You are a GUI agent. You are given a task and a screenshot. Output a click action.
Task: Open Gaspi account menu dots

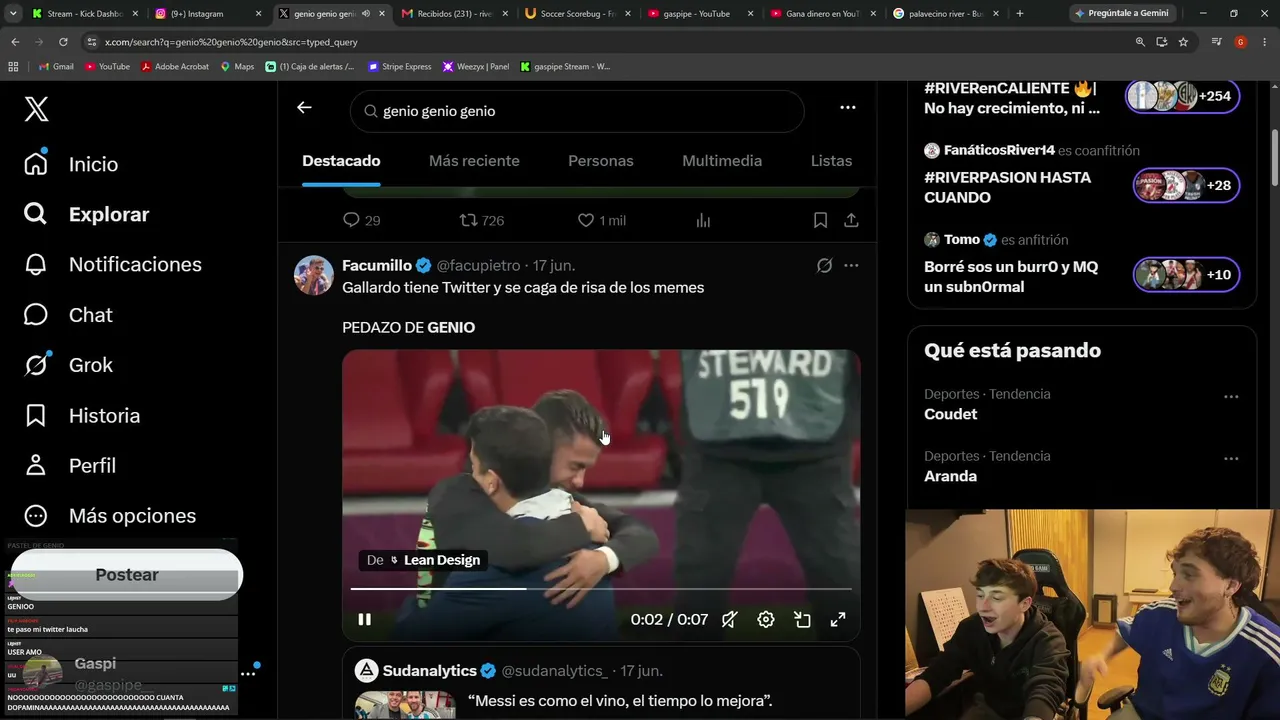pos(248,674)
